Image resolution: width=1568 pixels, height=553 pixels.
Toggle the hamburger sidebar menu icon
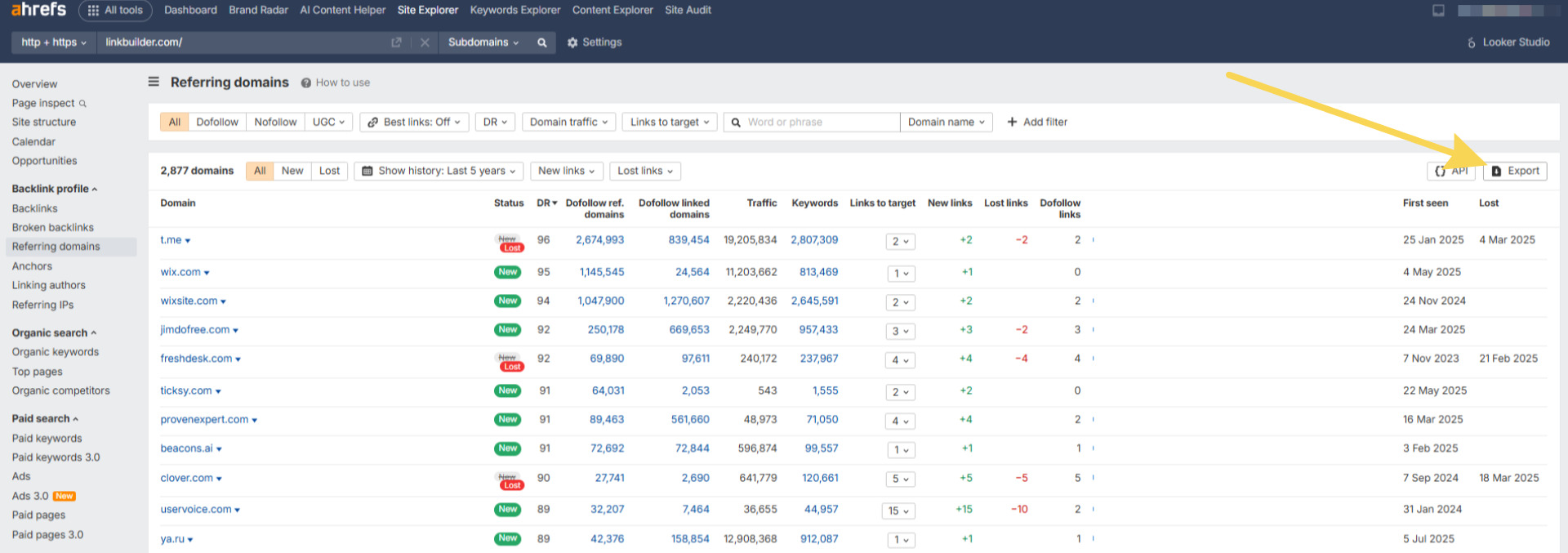pyautogui.click(x=154, y=82)
